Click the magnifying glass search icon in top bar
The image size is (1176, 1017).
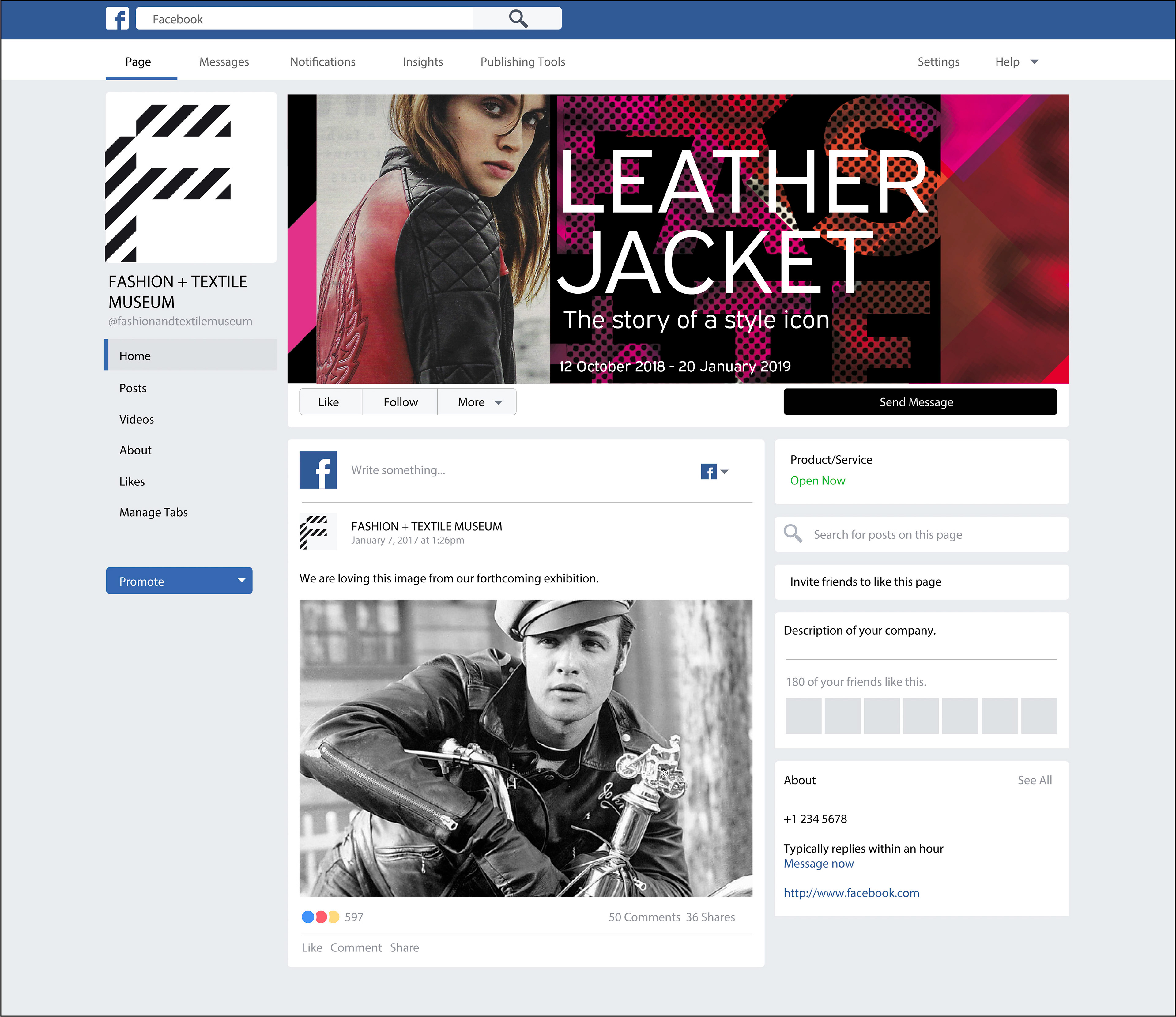point(518,19)
